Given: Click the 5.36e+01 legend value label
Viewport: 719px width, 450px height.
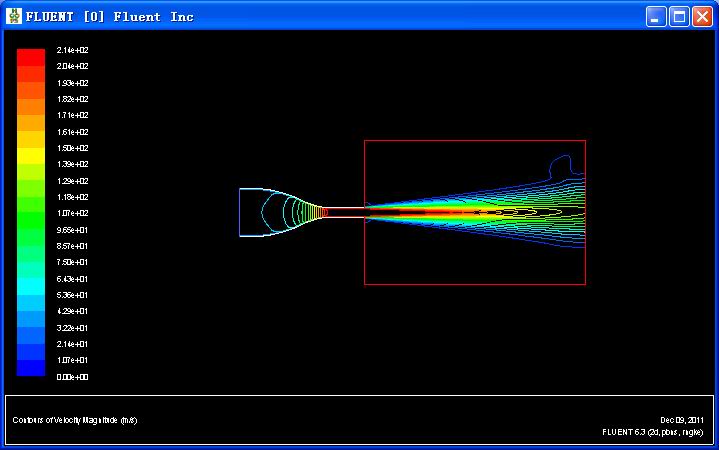Looking at the screenshot, I should 72,295.
